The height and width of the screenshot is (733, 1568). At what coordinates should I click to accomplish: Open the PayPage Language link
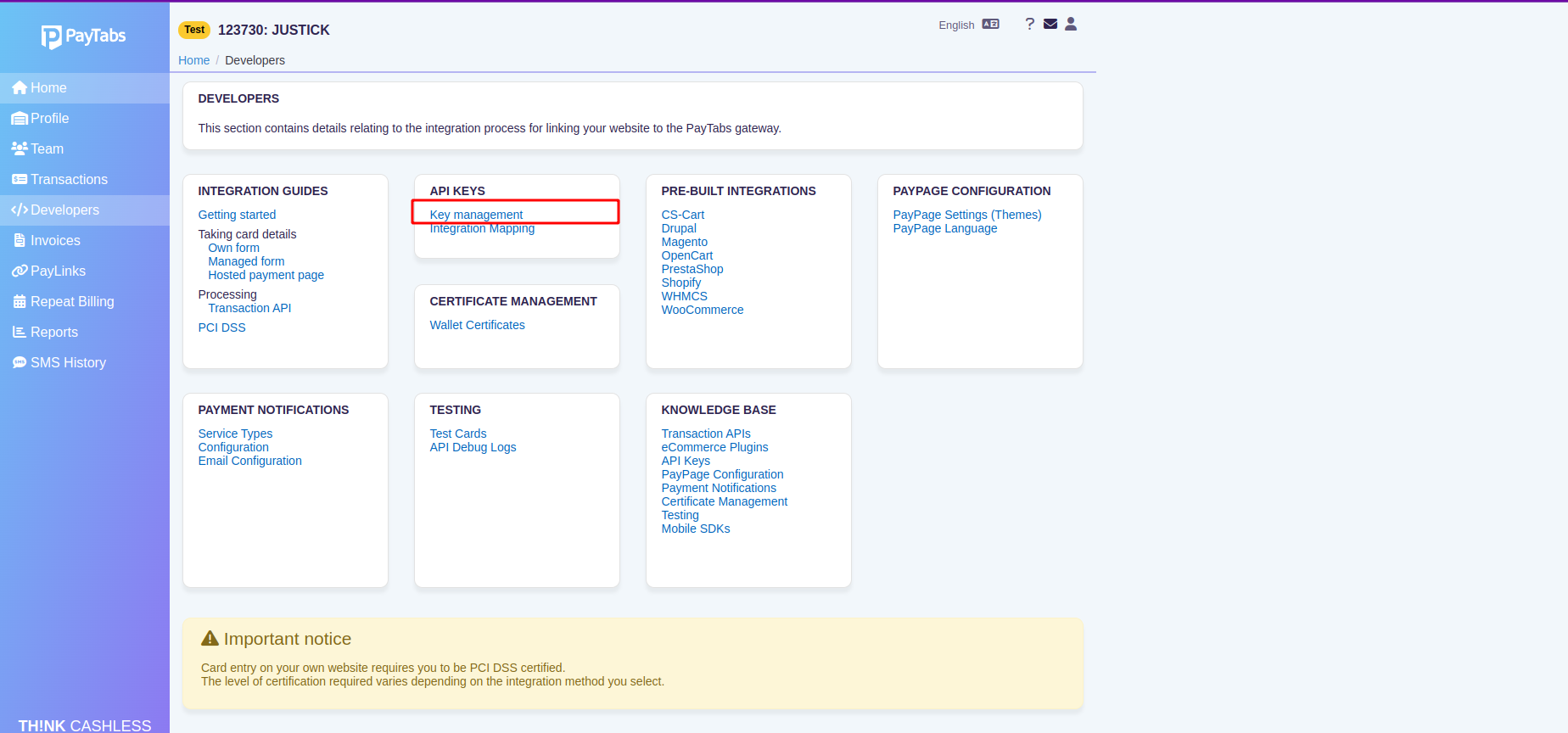[x=945, y=228]
